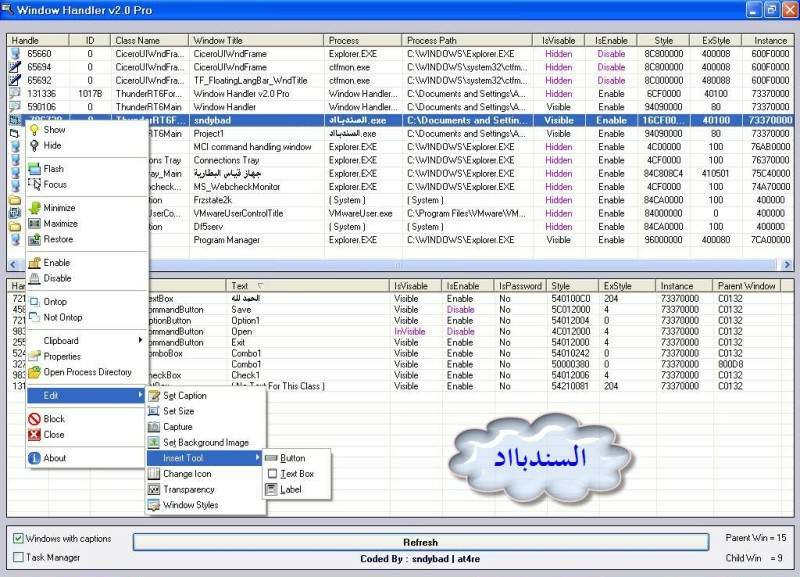Click the Flash menu icon
The width and height of the screenshot is (800, 577).
(x=34, y=169)
